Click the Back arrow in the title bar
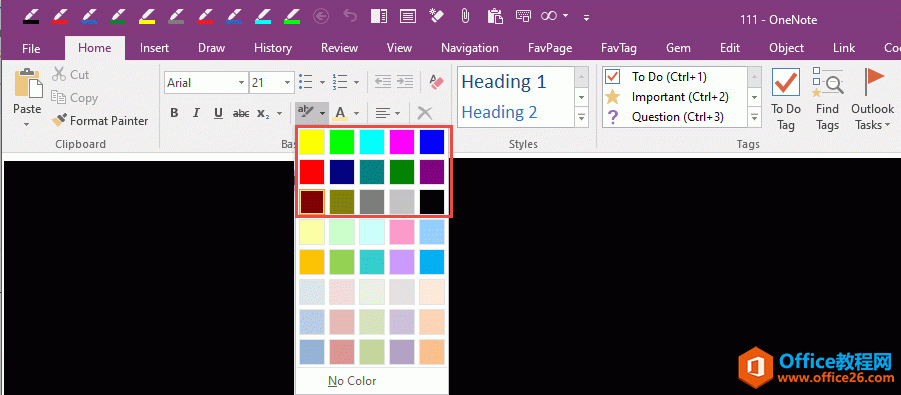This screenshot has height=395, width=901. 321,16
